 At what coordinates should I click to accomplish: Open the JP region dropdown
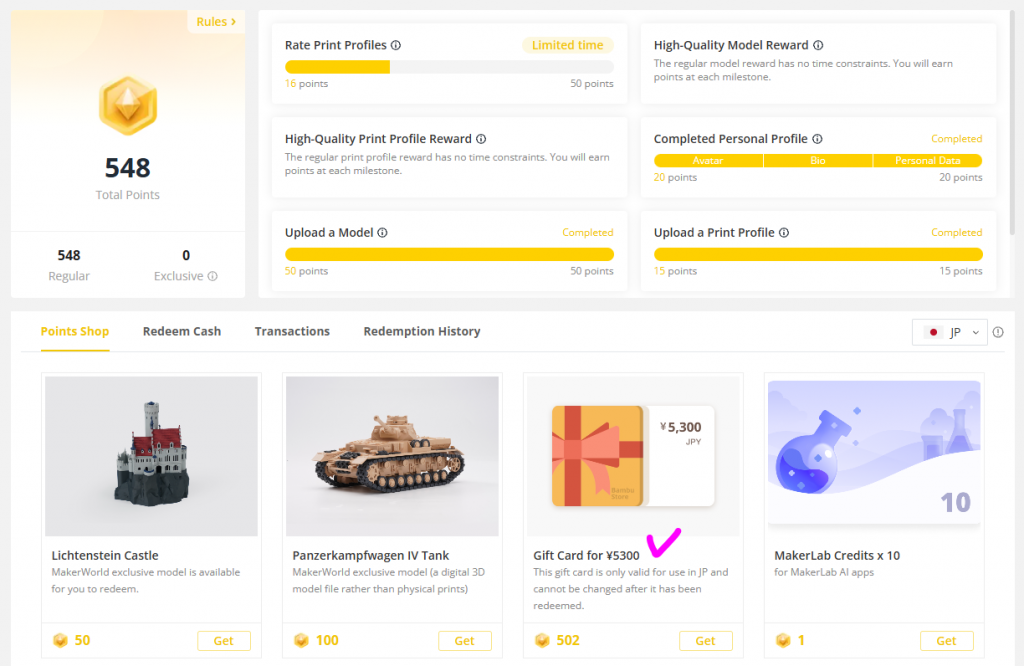(x=950, y=333)
